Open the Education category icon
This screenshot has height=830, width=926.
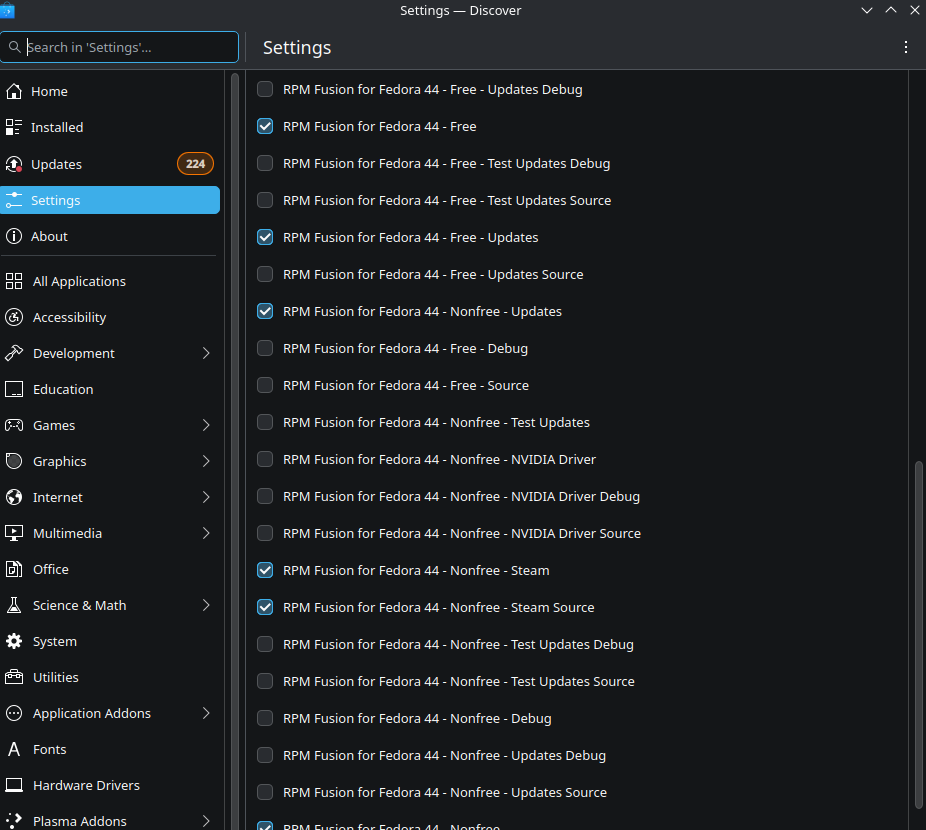[14, 389]
